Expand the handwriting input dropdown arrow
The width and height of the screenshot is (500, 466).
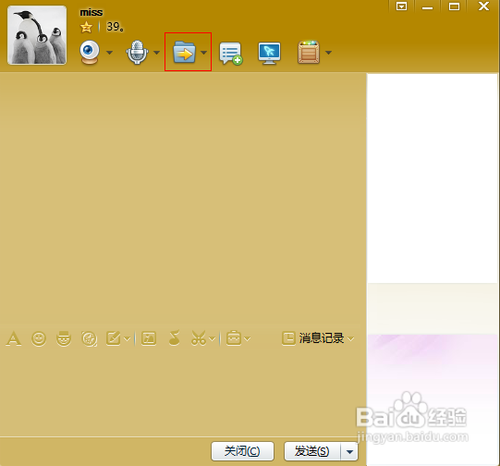pos(127,339)
